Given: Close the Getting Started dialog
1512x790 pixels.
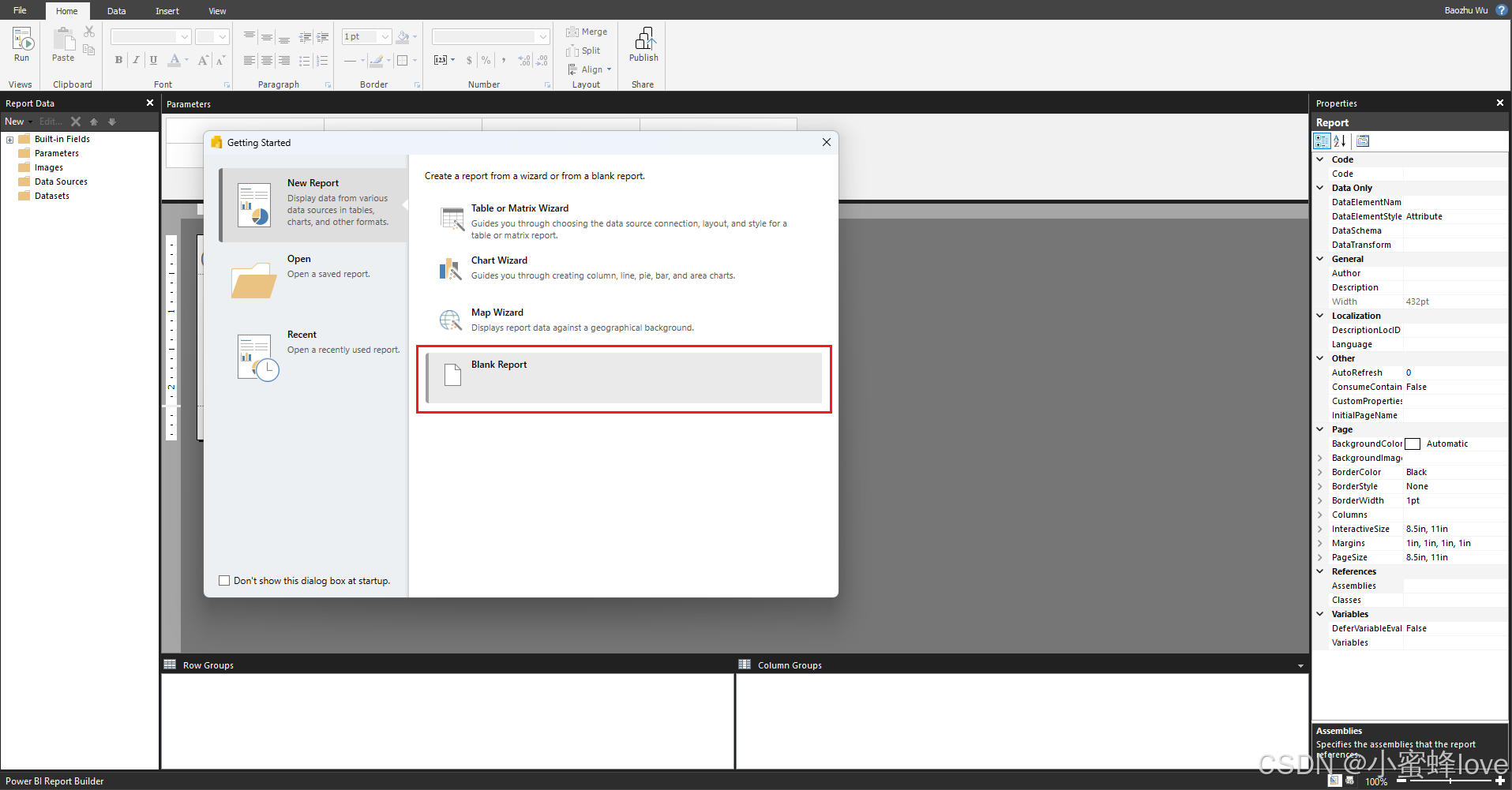Looking at the screenshot, I should [827, 142].
